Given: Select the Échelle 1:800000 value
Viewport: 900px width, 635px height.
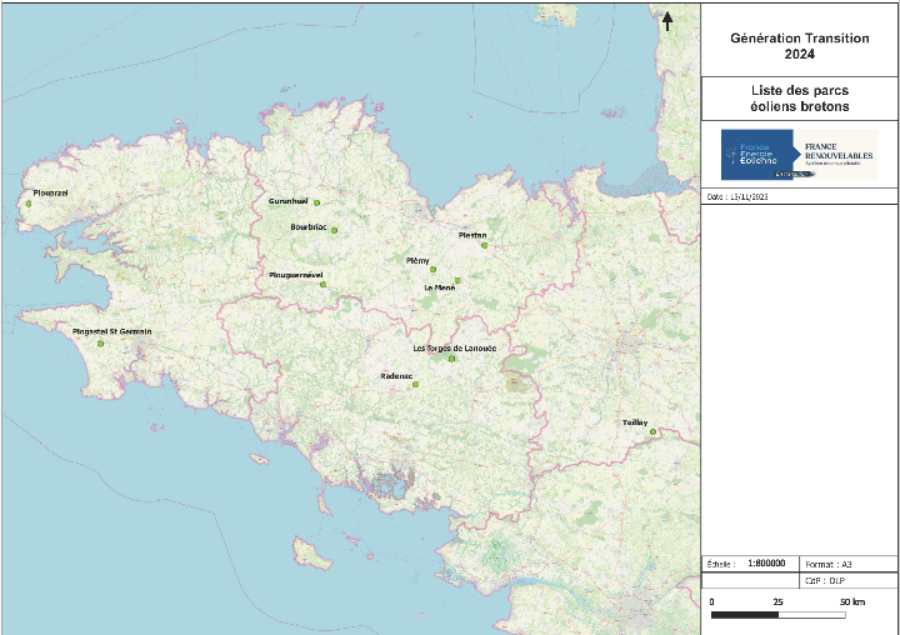Looking at the screenshot, I should (x=766, y=564).
